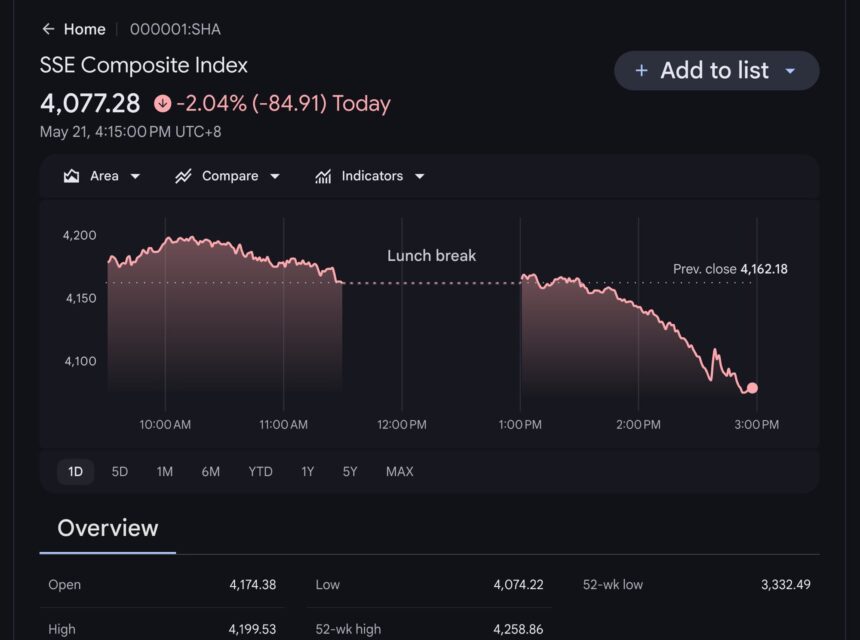
Task: Select the 6M time range
Action: click(x=211, y=472)
